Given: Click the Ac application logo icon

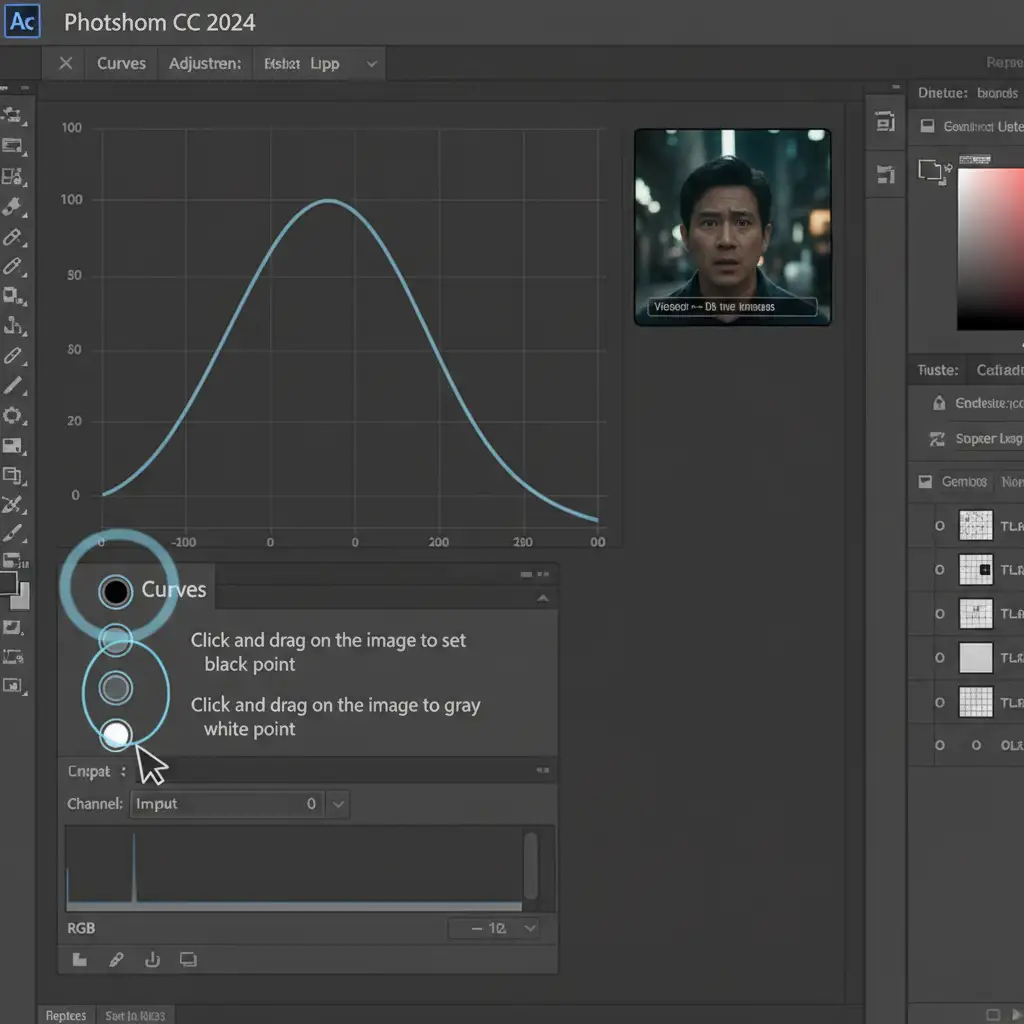Looking at the screenshot, I should (x=22, y=21).
